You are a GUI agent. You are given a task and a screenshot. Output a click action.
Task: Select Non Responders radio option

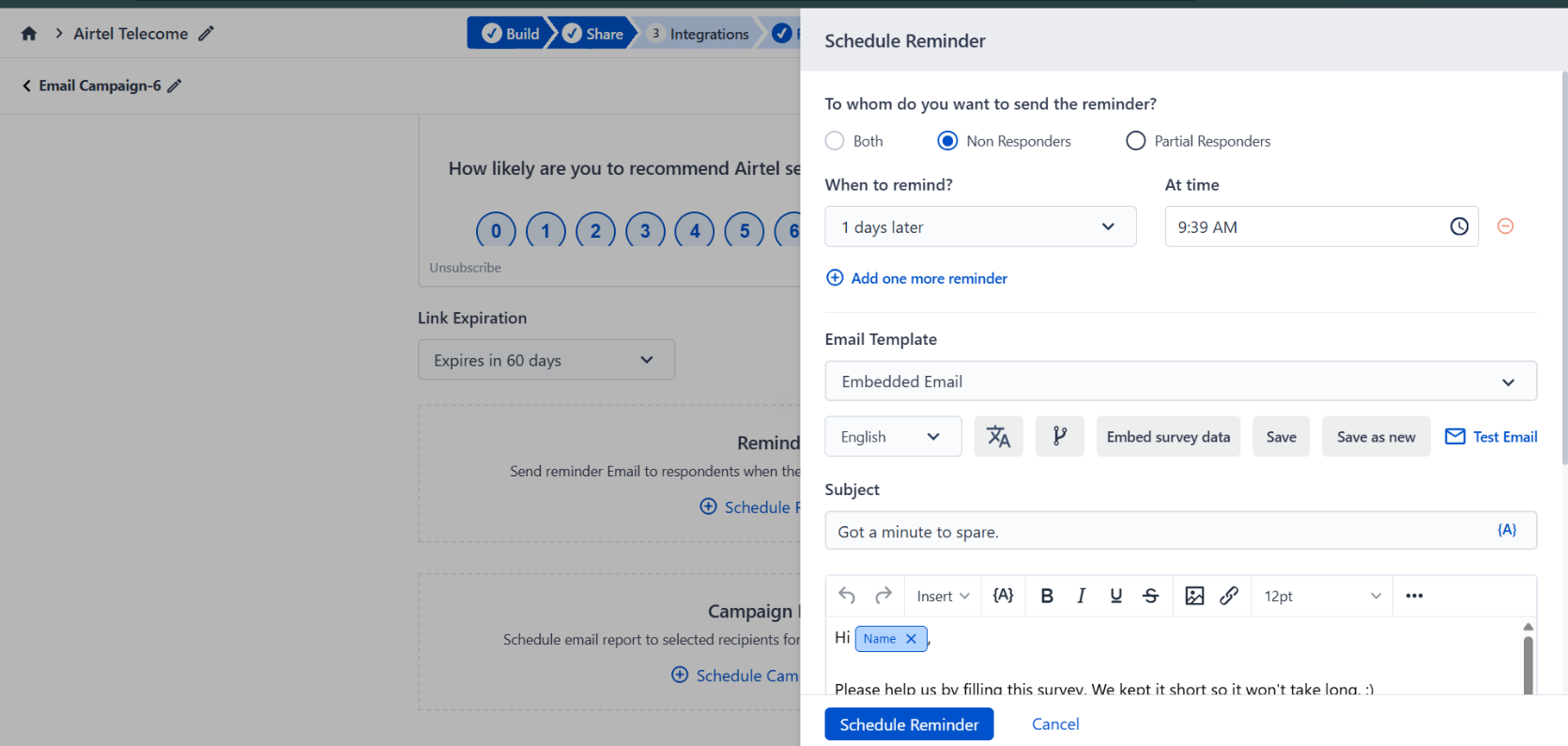pyautogui.click(x=947, y=141)
